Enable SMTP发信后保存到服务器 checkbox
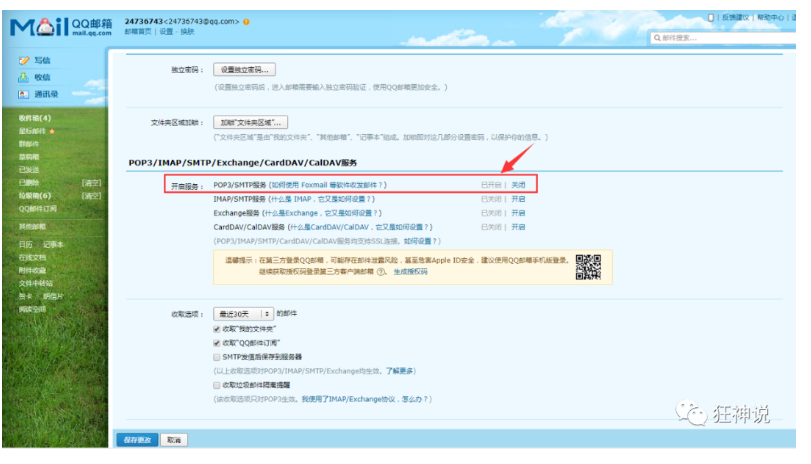811x464 pixels. click(217, 356)
